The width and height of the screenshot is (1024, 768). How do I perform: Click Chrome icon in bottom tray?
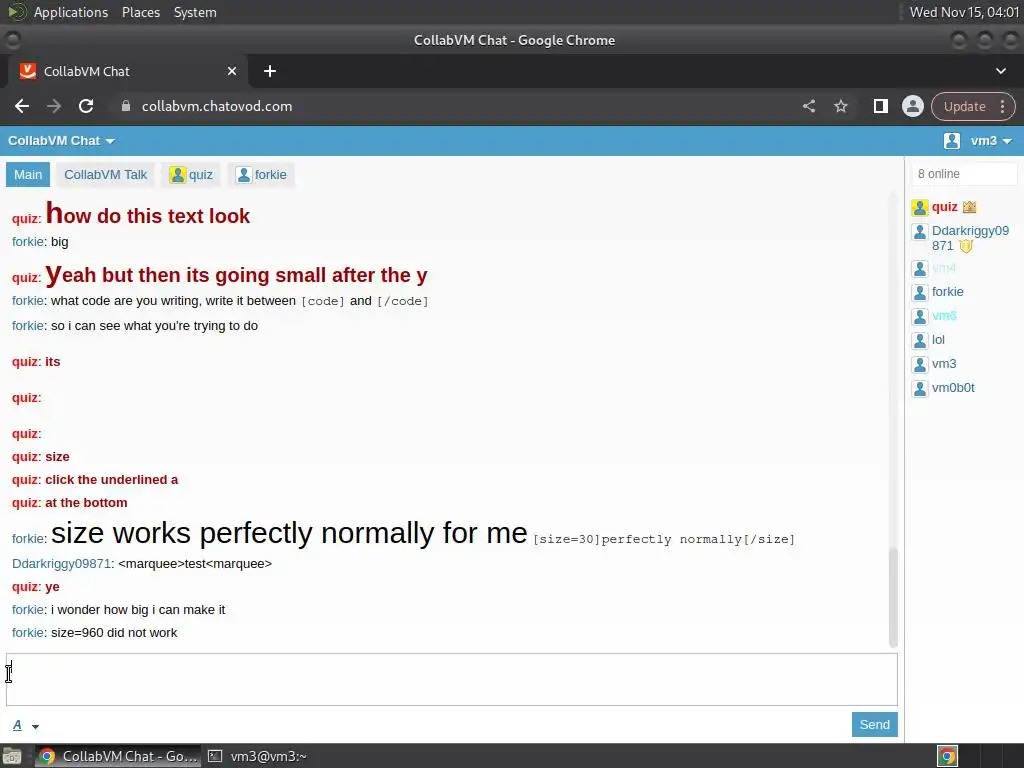[947, 756]
